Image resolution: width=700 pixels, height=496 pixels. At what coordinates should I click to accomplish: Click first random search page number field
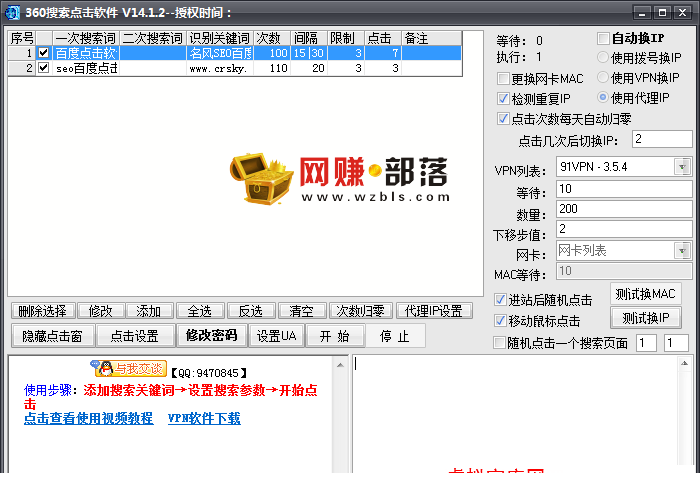coord(646,343)
